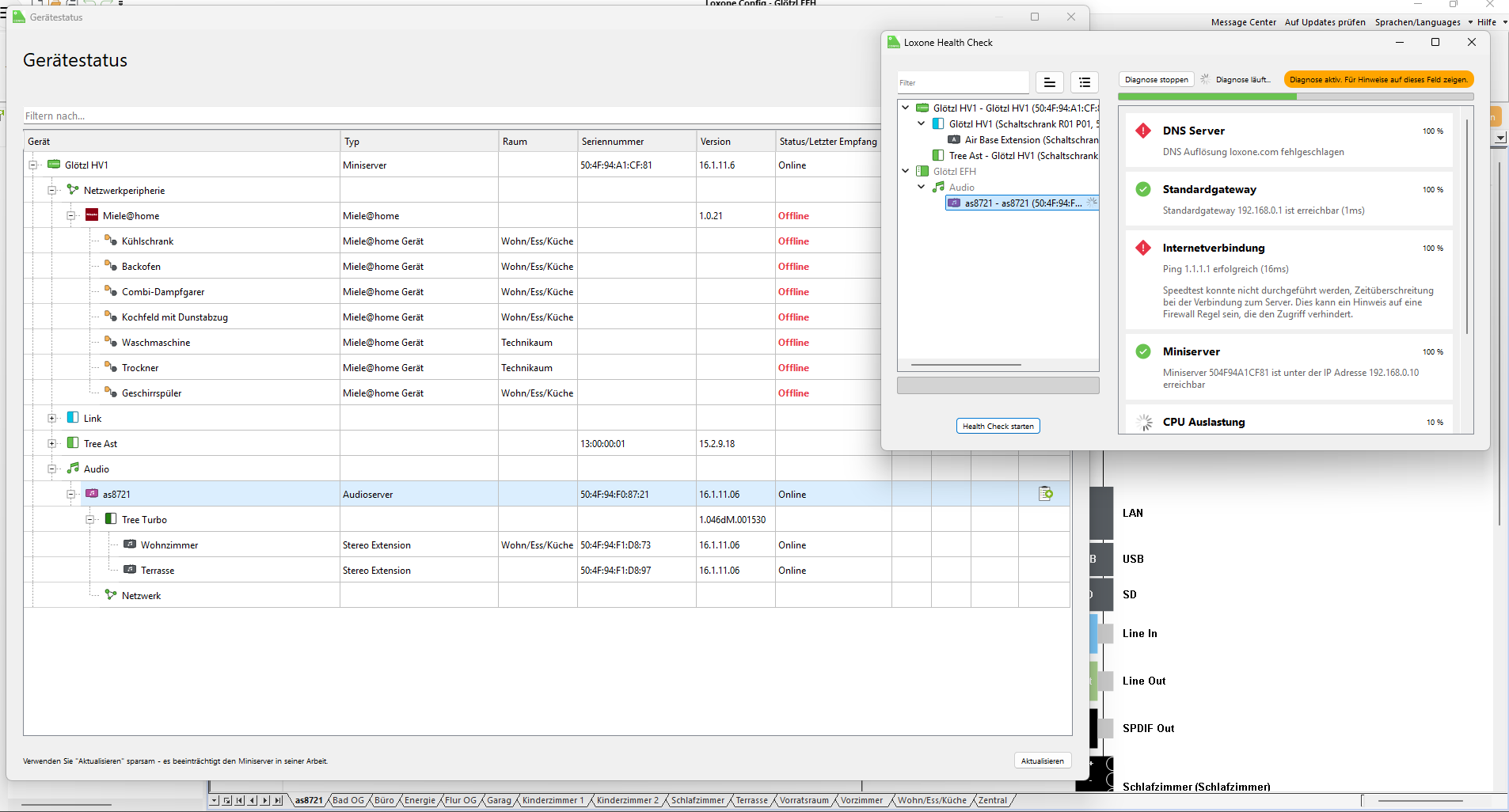
Task: Click the collapsed list view icon button
Action: [1049, 82]
